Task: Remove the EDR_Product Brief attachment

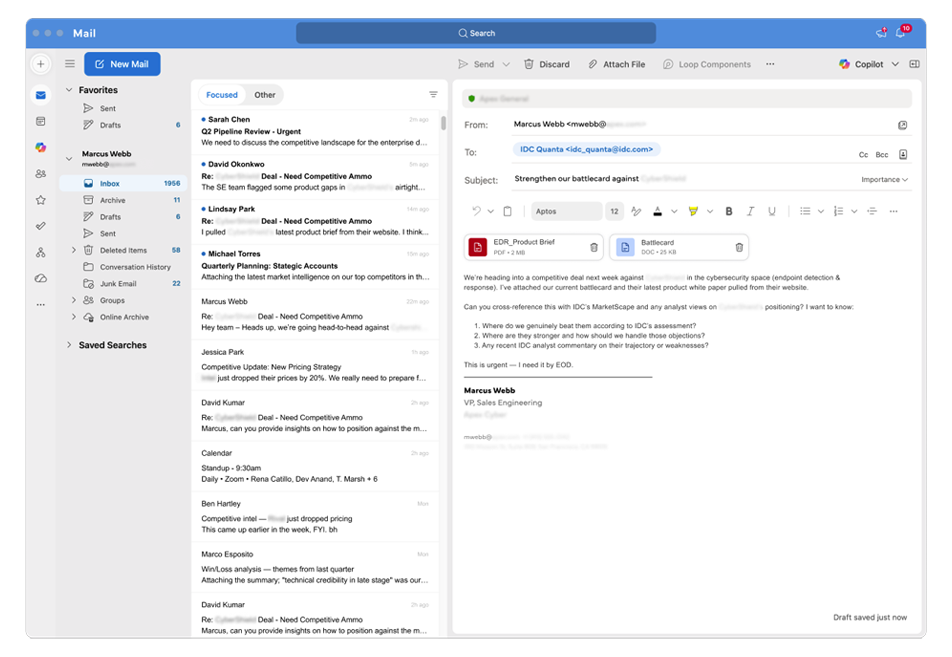Action: 593,247
